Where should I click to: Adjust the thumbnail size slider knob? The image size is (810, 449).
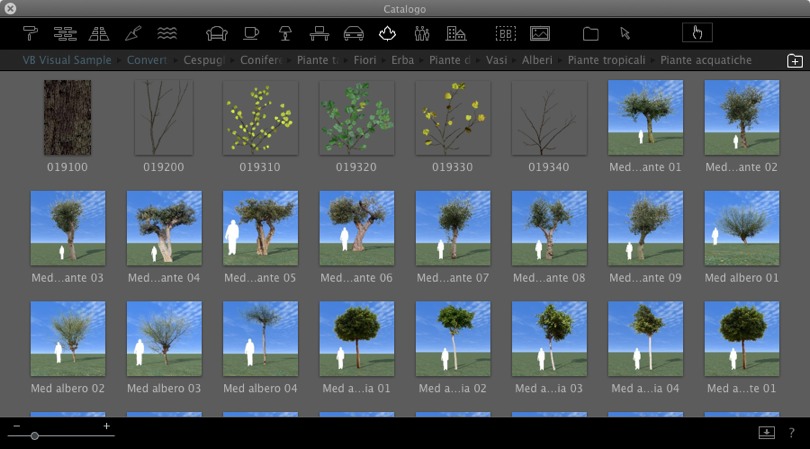coord(35,436)
